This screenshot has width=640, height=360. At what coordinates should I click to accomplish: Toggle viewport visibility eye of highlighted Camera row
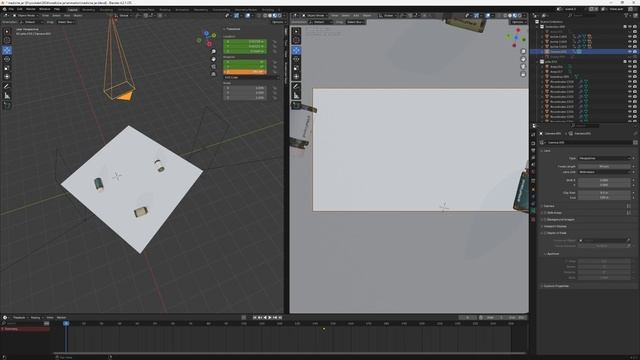click(x=630, y=52)
